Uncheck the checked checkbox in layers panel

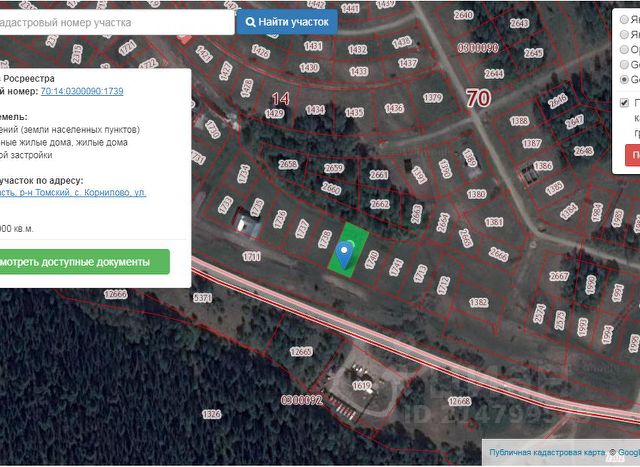tap(625, 103)
